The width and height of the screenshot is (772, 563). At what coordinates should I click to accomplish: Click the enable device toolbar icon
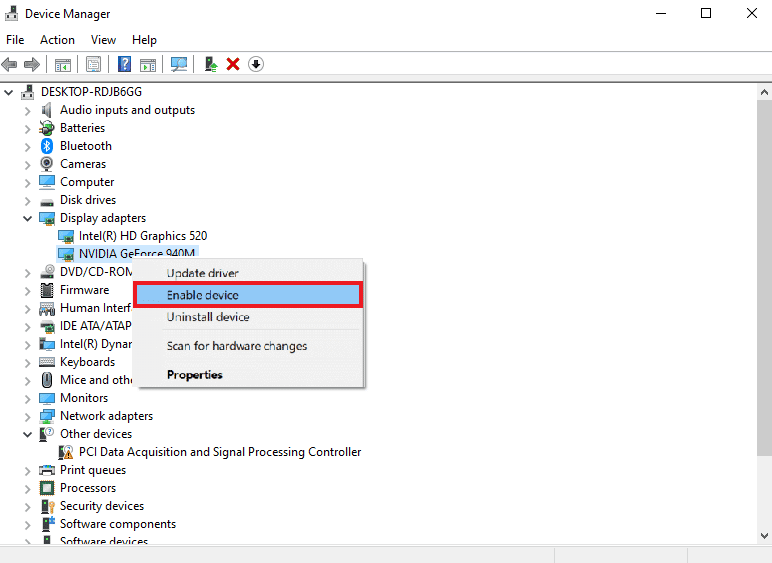coord(211,64)
